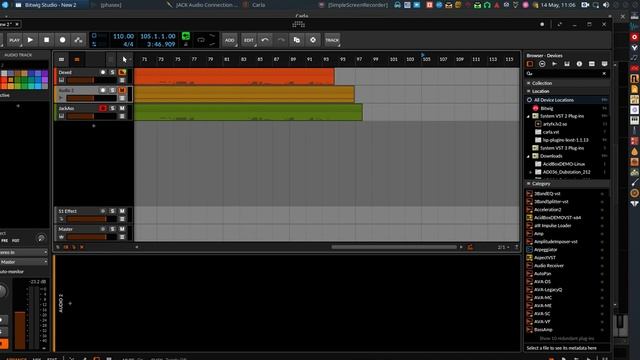
Task: Select the pointer tool in the arranger header
Action: [124, 60]
